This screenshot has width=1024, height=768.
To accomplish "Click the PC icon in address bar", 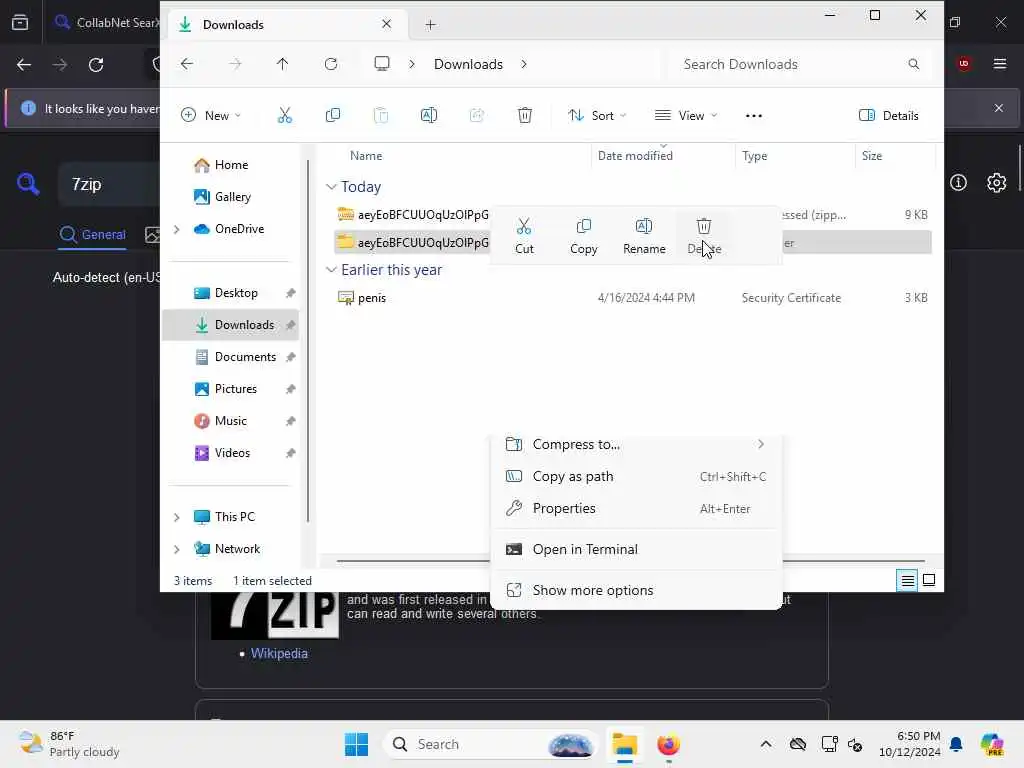I will (382, 64).
